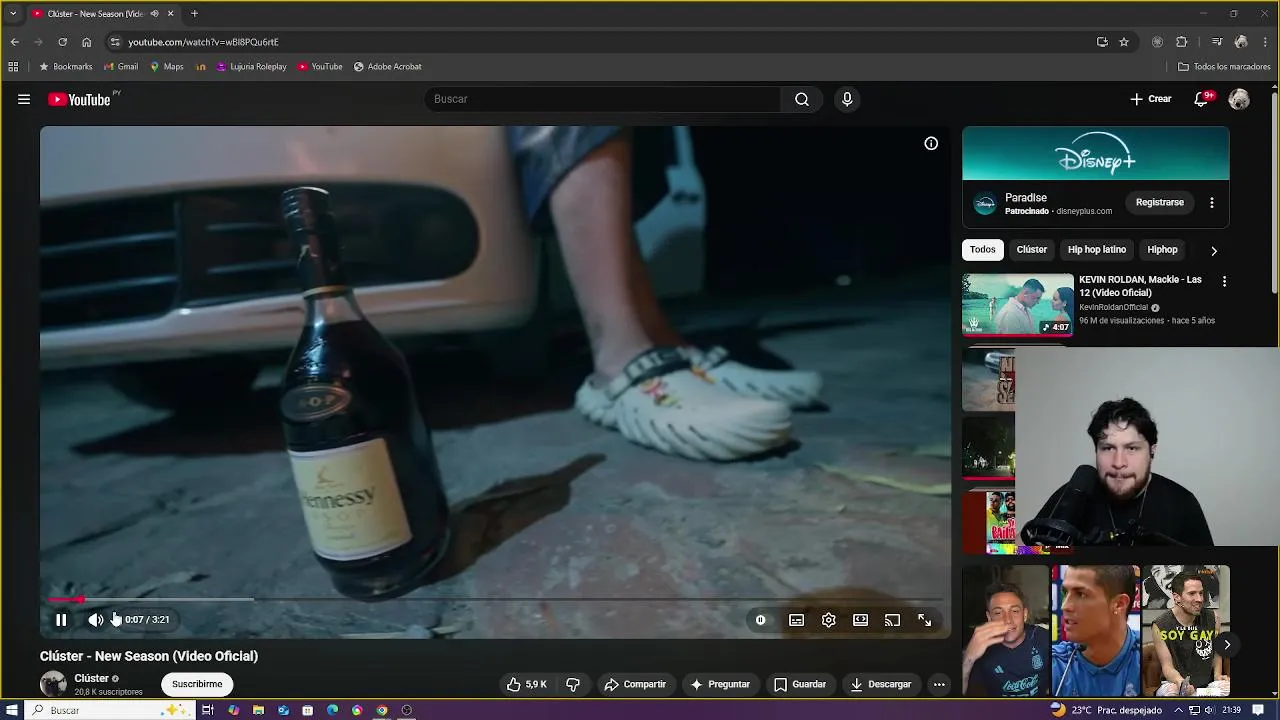Open media control icon in toolbar
This screenshot has height=720, width=1280.
pos(1217,42)
